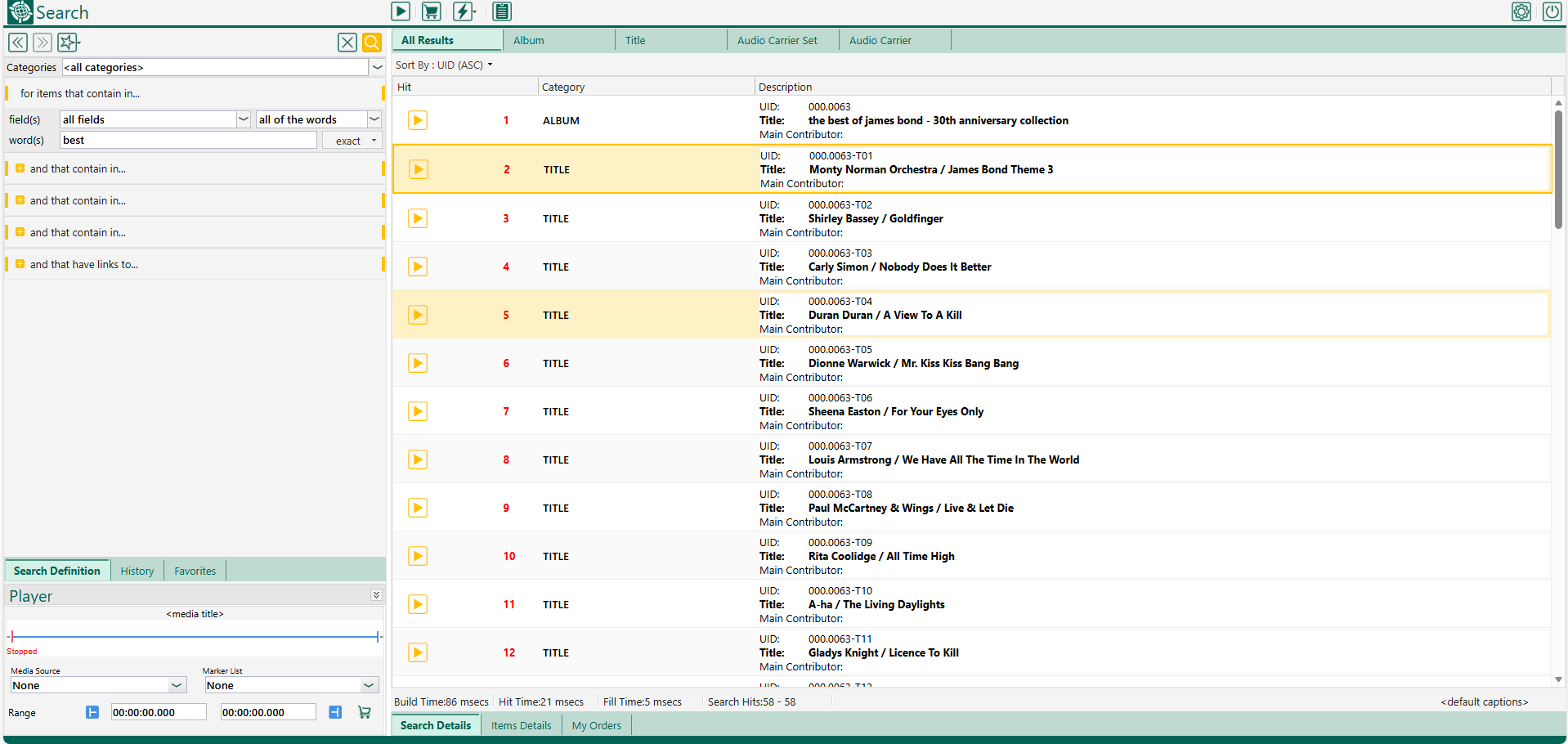The image size is (1568, 744).
Task: Clear the search definition with X icon
Action: tap(347, 43)
